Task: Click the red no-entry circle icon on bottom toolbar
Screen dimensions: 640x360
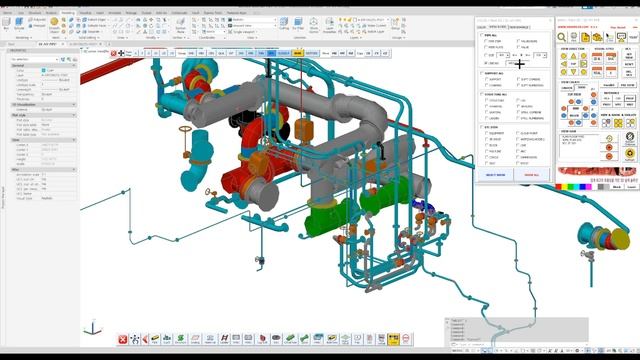Action: [x=406, y=339]
